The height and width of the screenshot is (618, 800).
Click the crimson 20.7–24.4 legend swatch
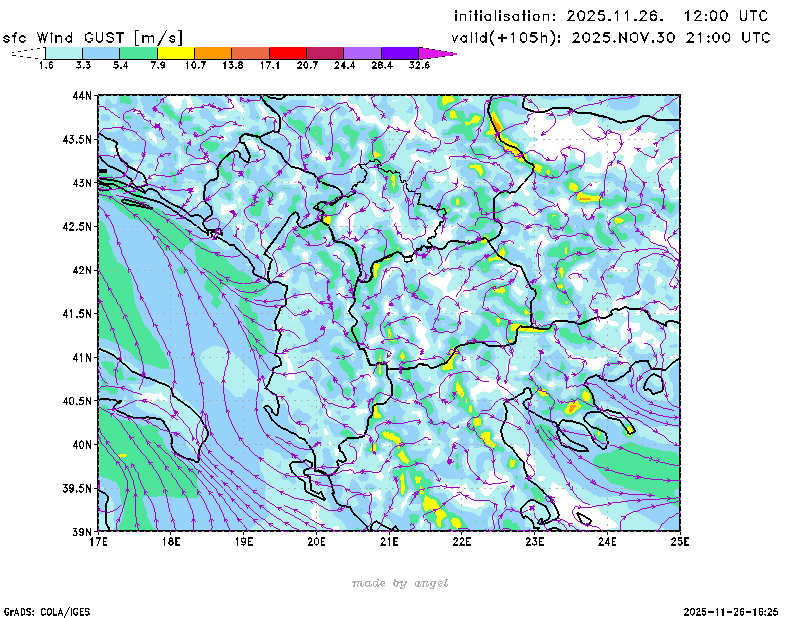[x=325, y=52]
